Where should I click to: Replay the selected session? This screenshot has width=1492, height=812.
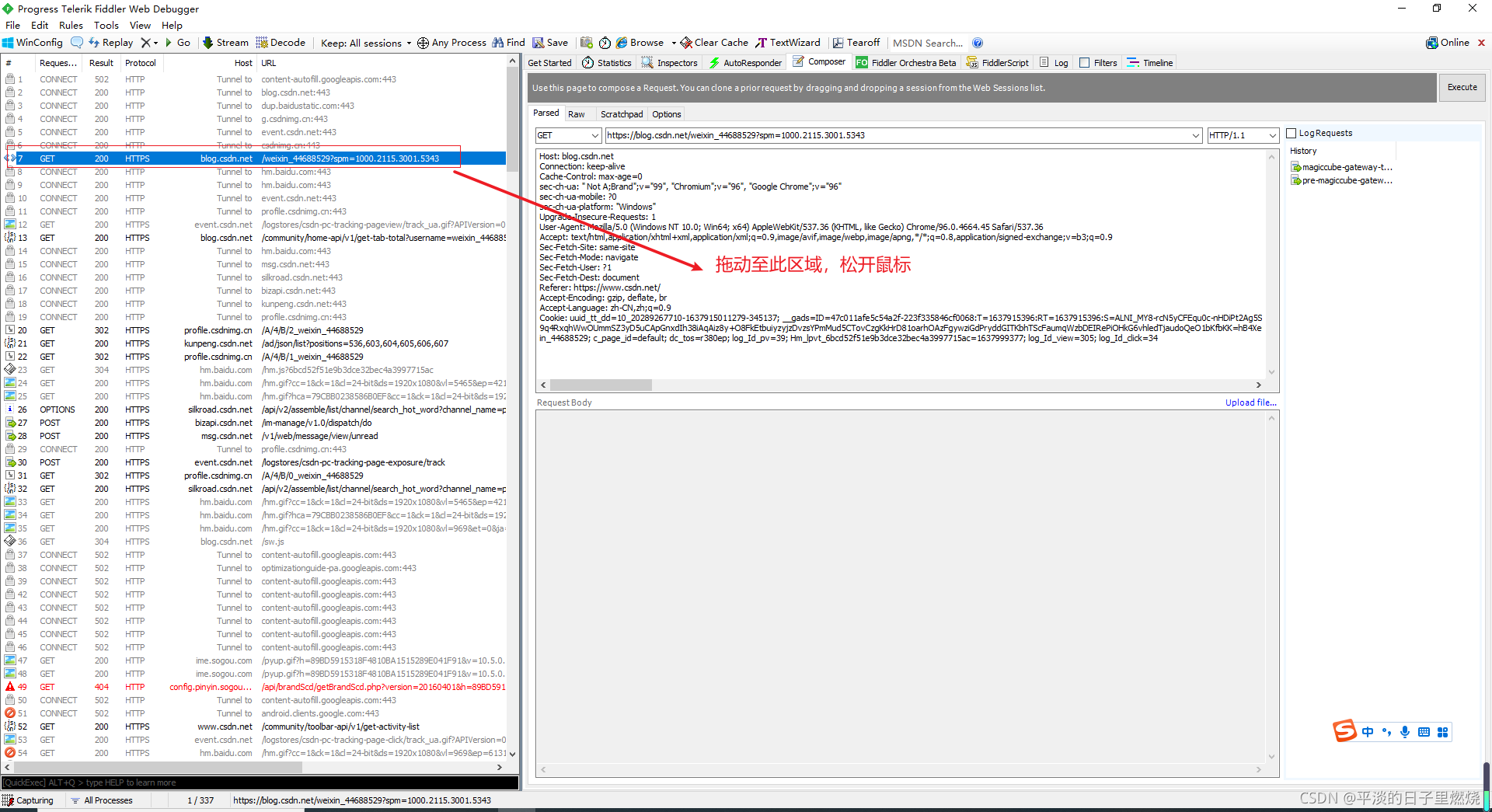[110, 43]
